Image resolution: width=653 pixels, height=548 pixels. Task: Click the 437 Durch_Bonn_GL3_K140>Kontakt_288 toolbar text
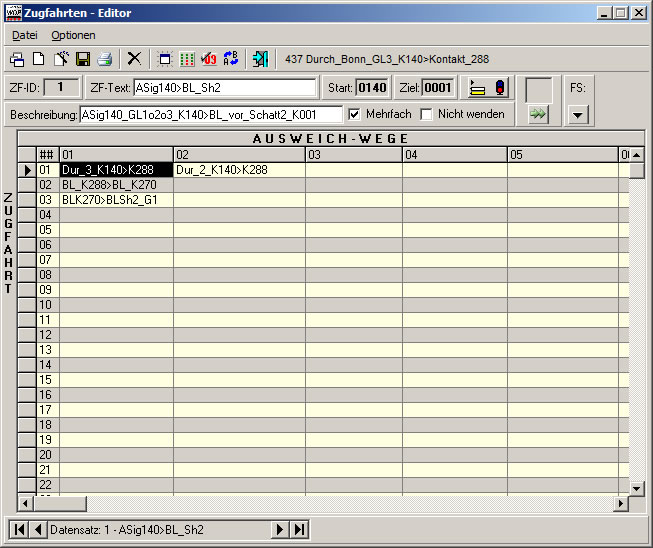click(x=387, y=59)
